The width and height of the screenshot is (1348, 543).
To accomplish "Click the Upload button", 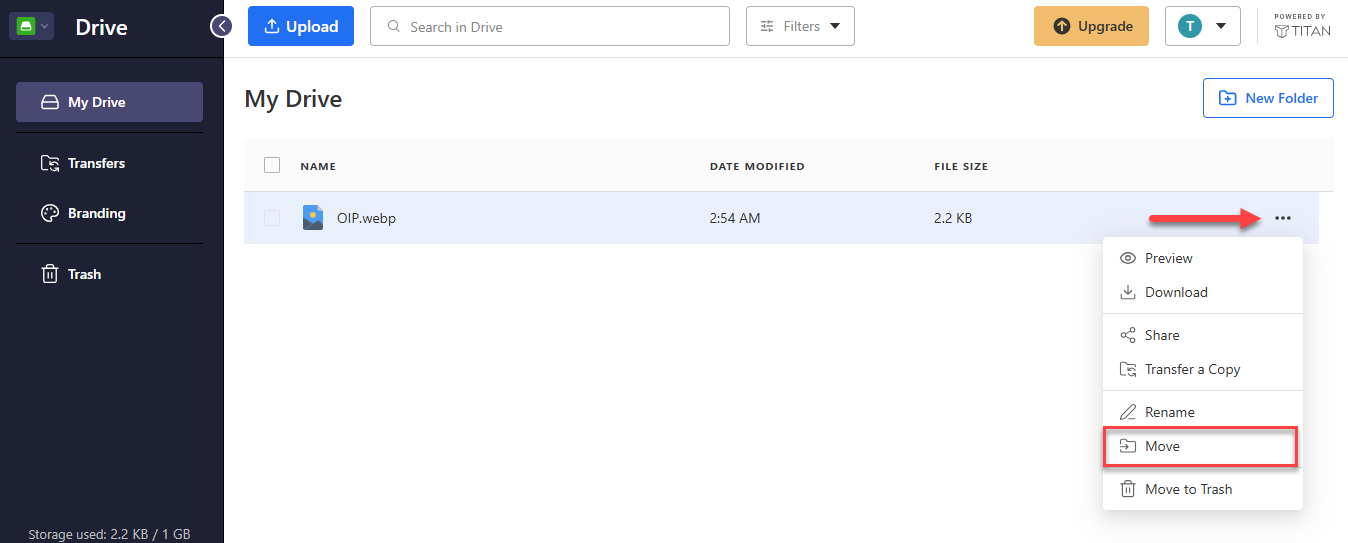I will (301, 27).
